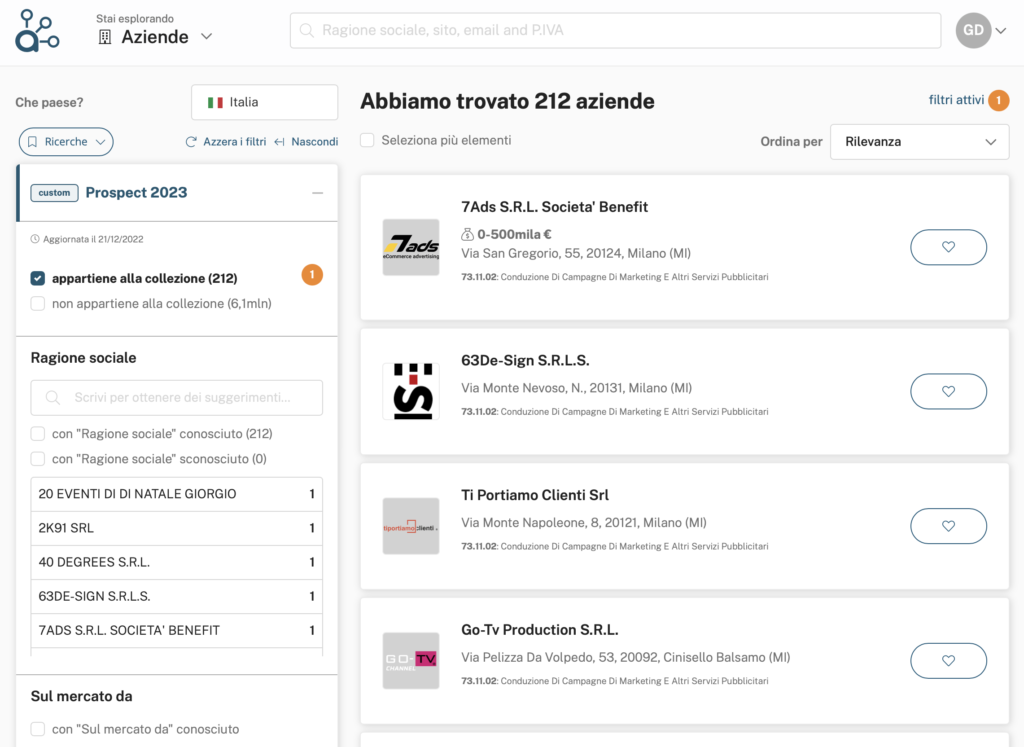This screenshot has width=1024, height=747.
Task: Open the 7Ads S.R.L. Societa' Benefit company title
Action: pos(554,207)
